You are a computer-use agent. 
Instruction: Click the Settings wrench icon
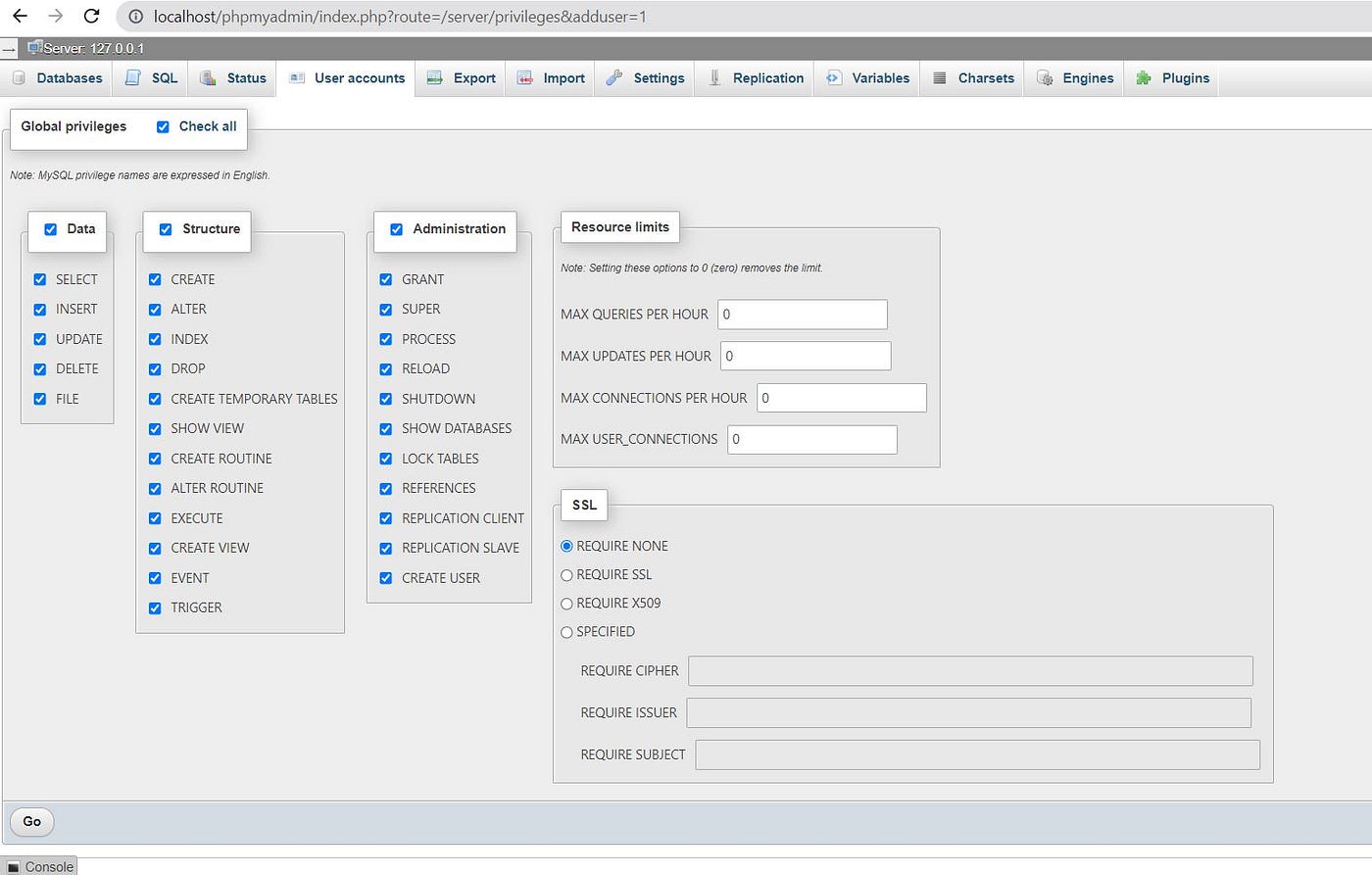614,78
